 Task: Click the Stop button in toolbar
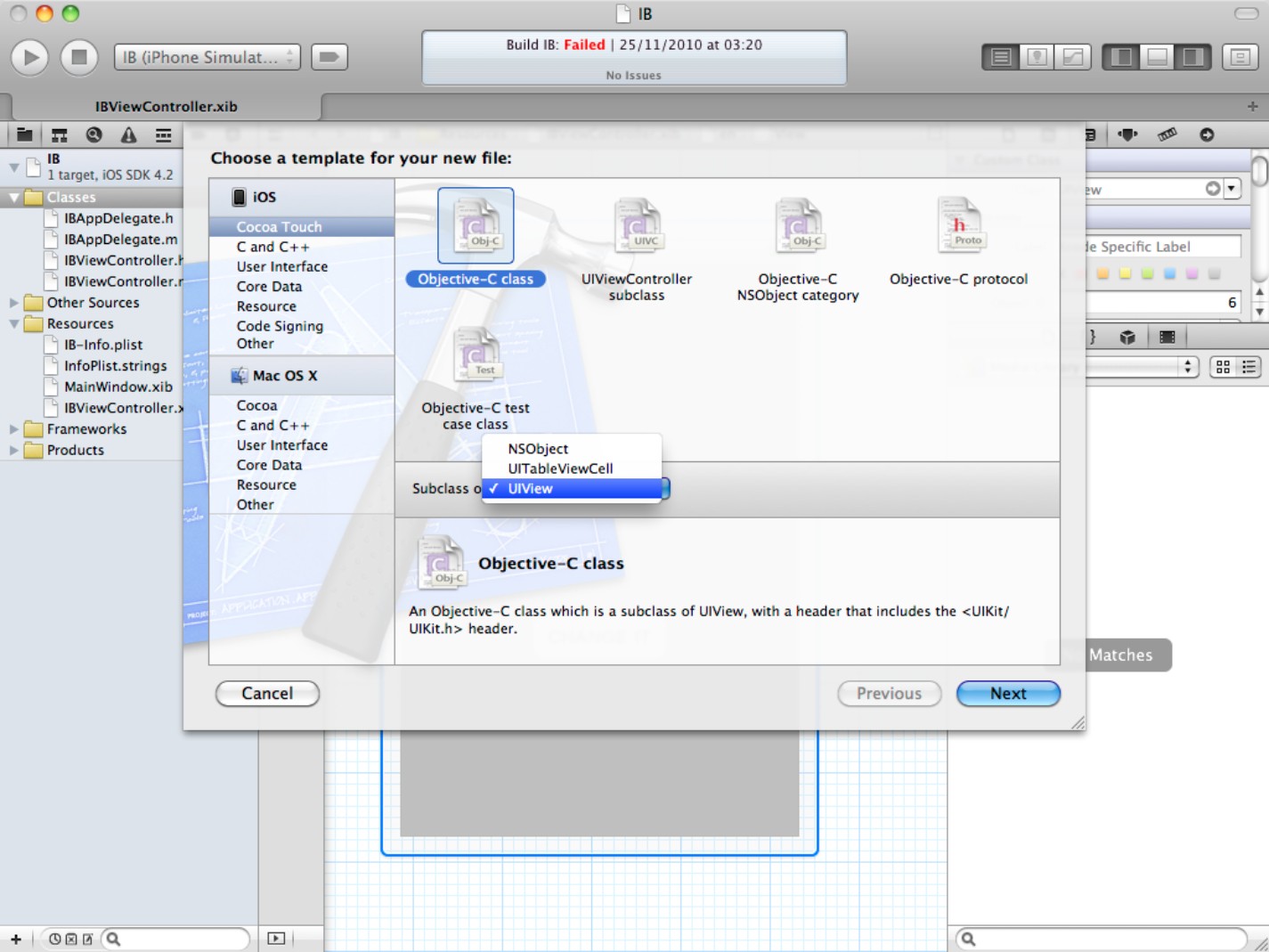click(x=78, y=57)
